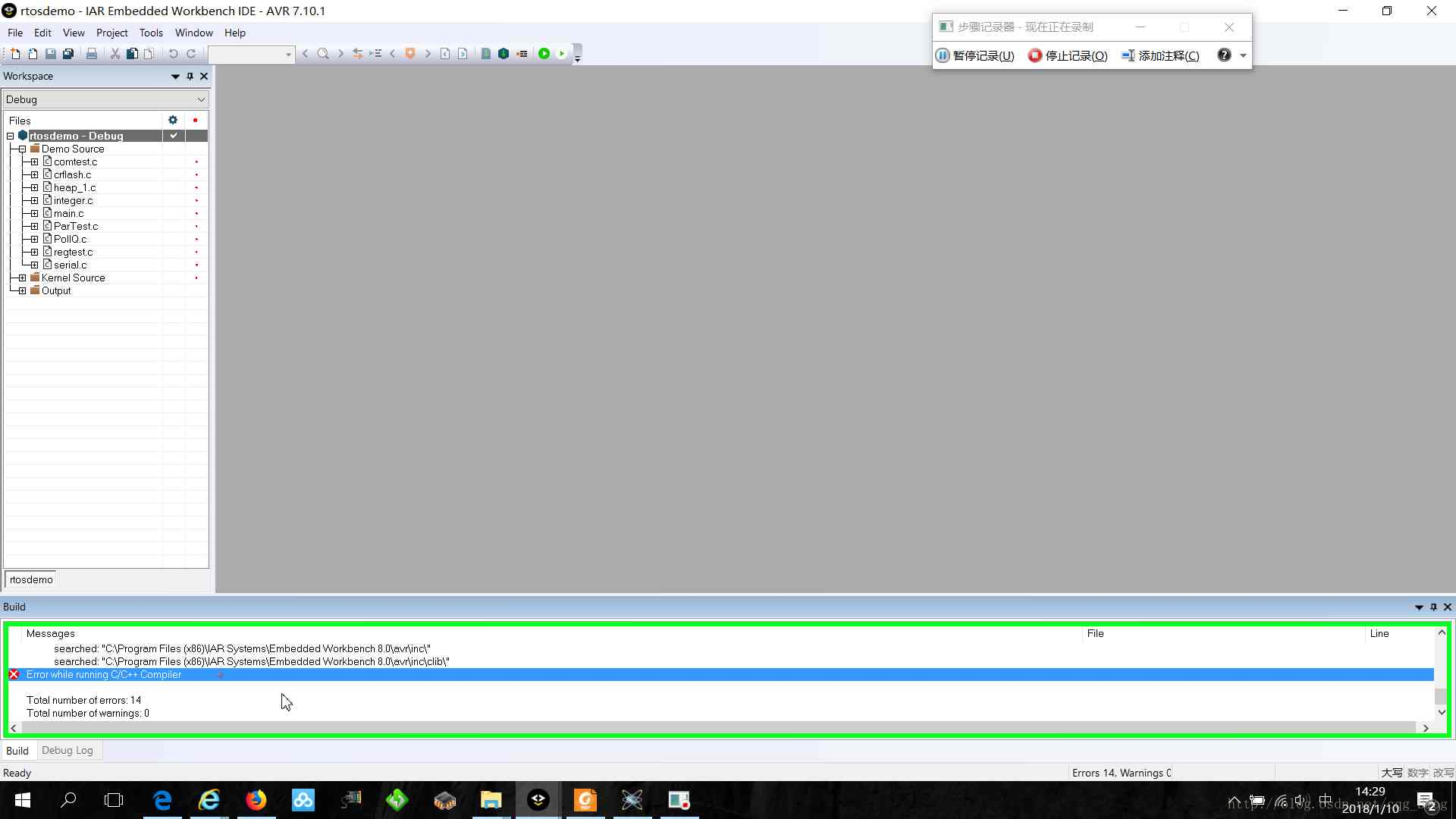Collapse the rtosdemo - Debug project node
This screenshot has width=1456, height=819.
click(x=11, y=136)
